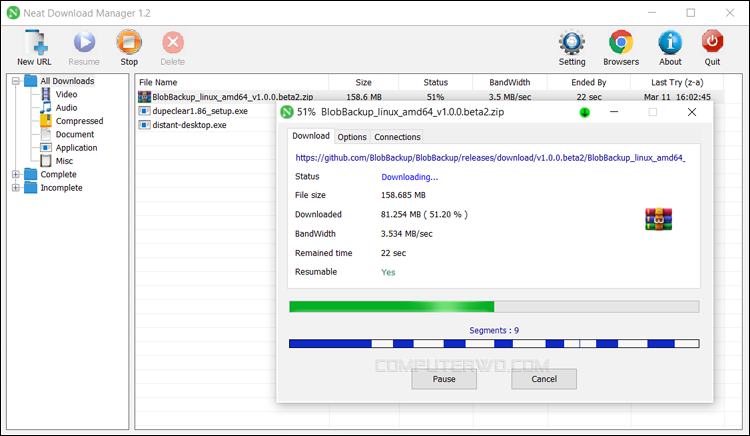Select the Compressed category
The image size is (750, 436).
tap(79, 121)
